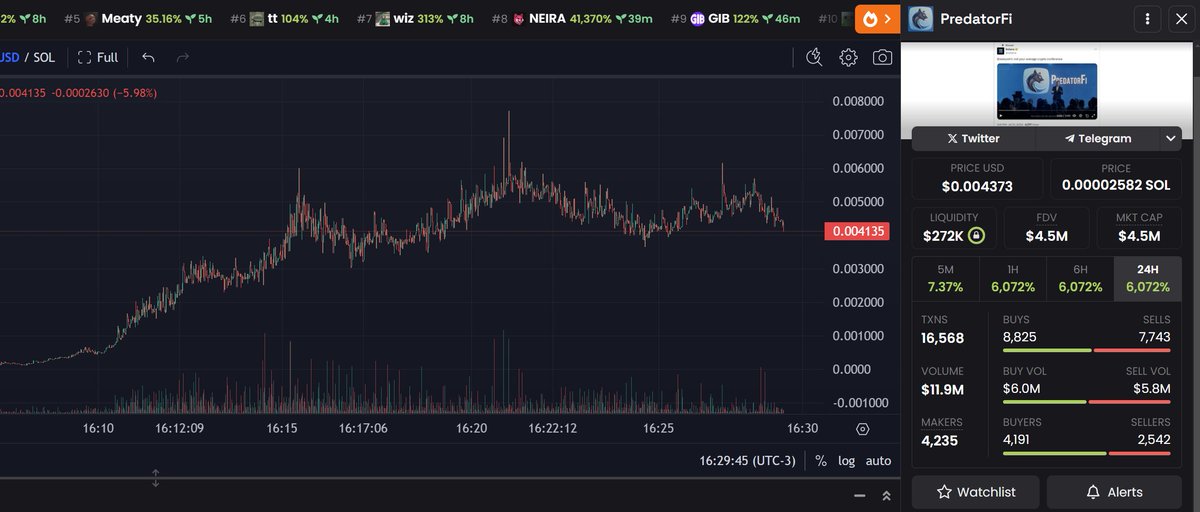Click the VOLUME $11.9M stat

point(942,381)
